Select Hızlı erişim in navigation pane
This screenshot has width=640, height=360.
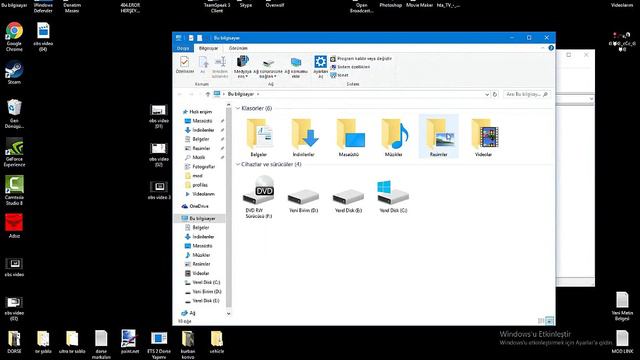[198, 112]
